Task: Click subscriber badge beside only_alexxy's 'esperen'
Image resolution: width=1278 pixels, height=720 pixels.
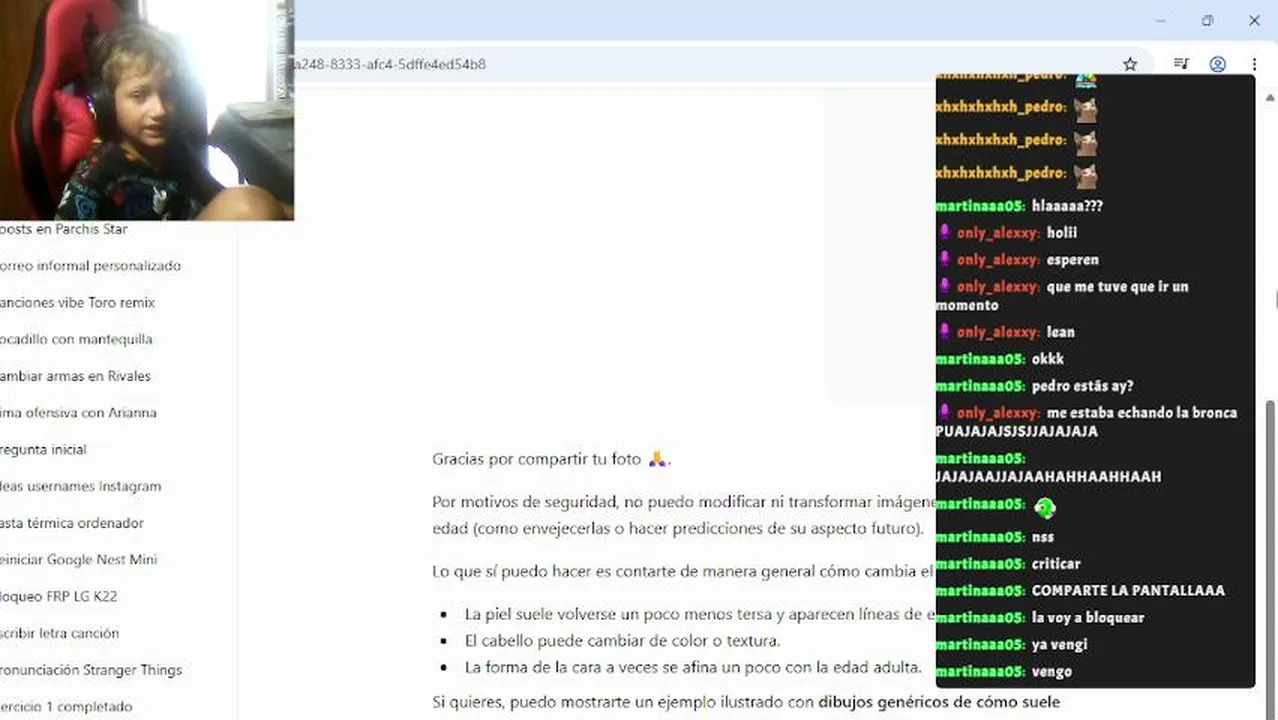Action: [x=944, y=259]
